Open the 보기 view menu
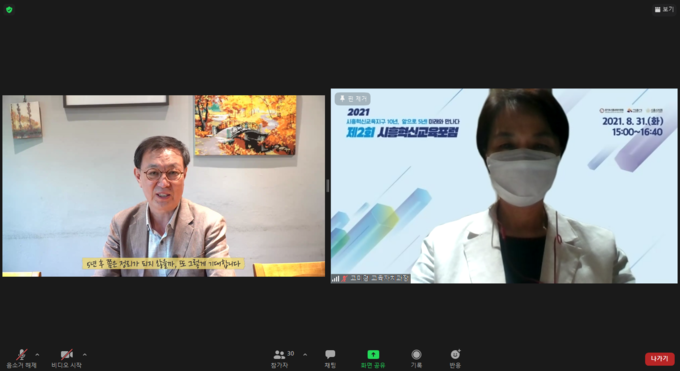This screenshot has height=371, width=680. 664,9
